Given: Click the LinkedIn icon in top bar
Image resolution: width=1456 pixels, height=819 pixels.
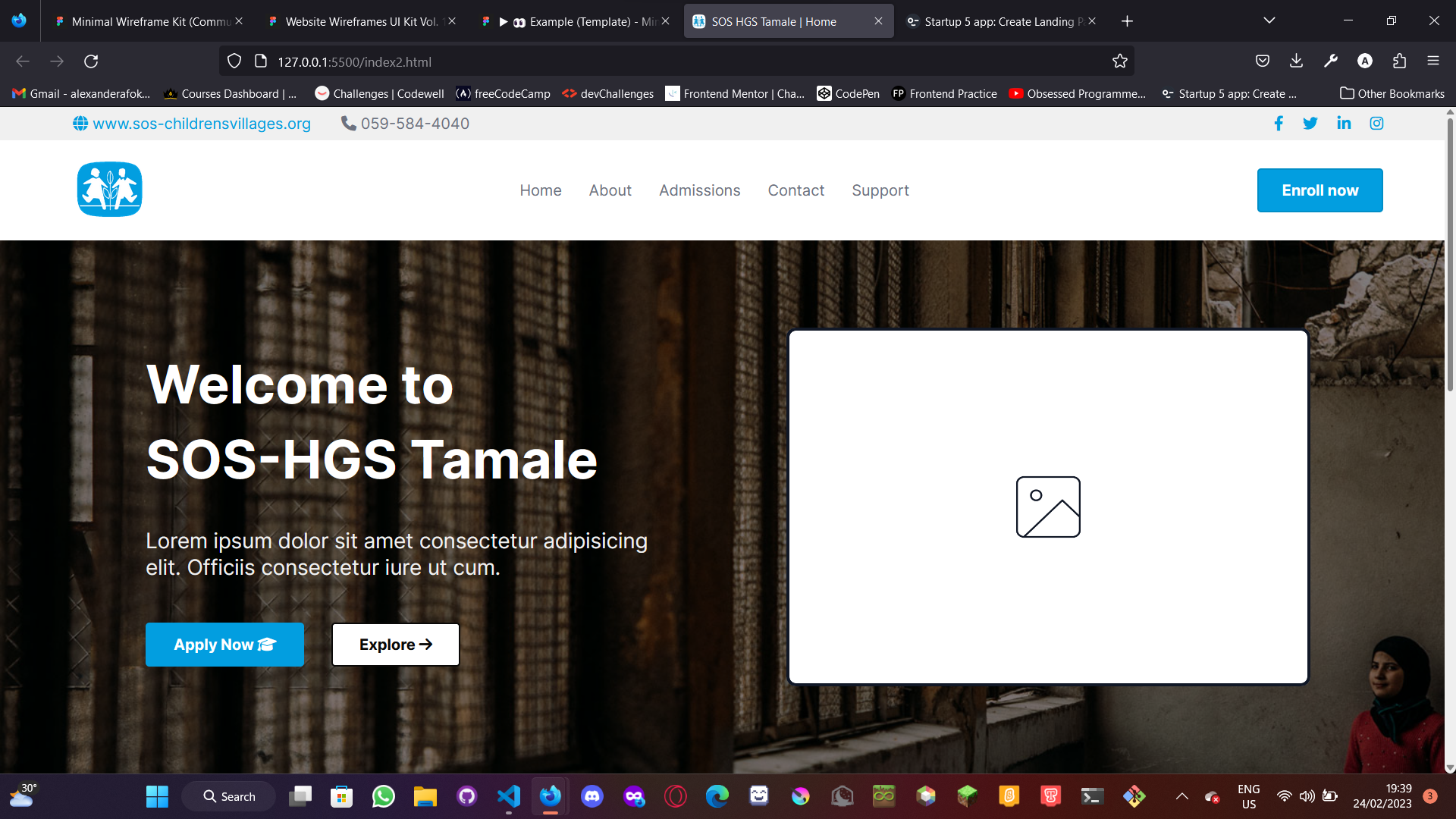Looking at the screenshot, I should click(x=1344, y=123).
